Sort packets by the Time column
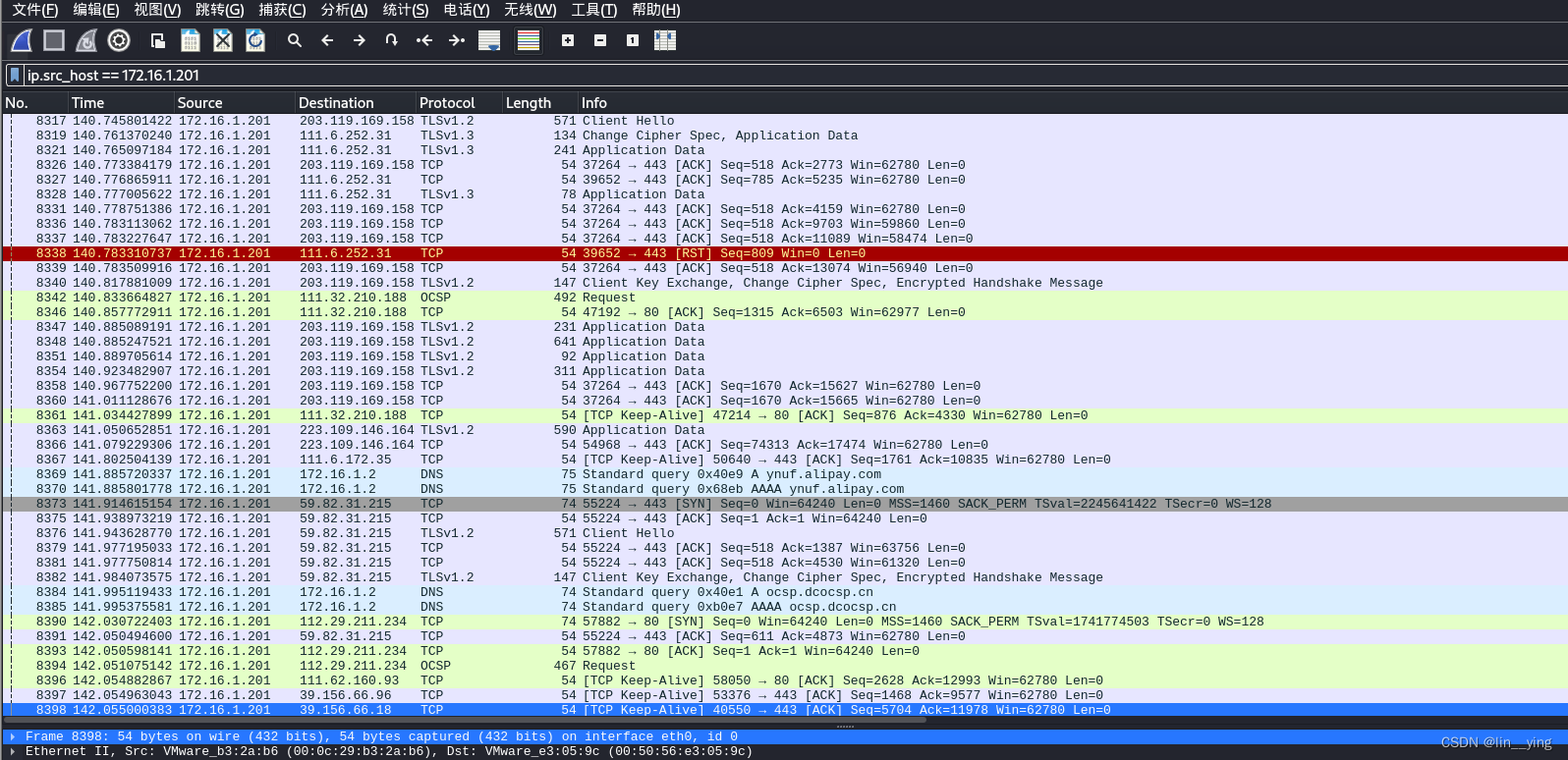Screen dimensions: 1568x760 click(121, 103)
